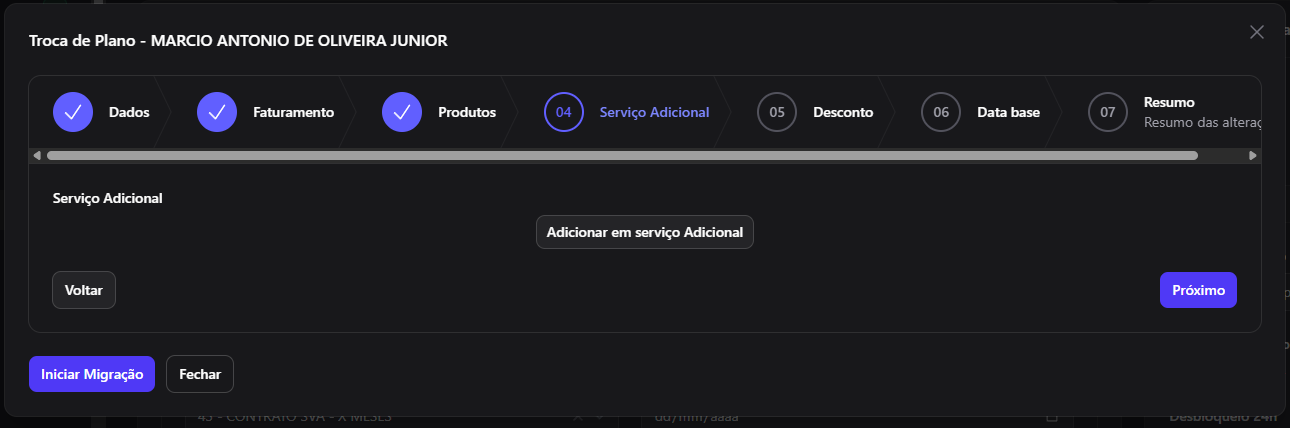Advance using the Próximo button

coord(1198,290)
